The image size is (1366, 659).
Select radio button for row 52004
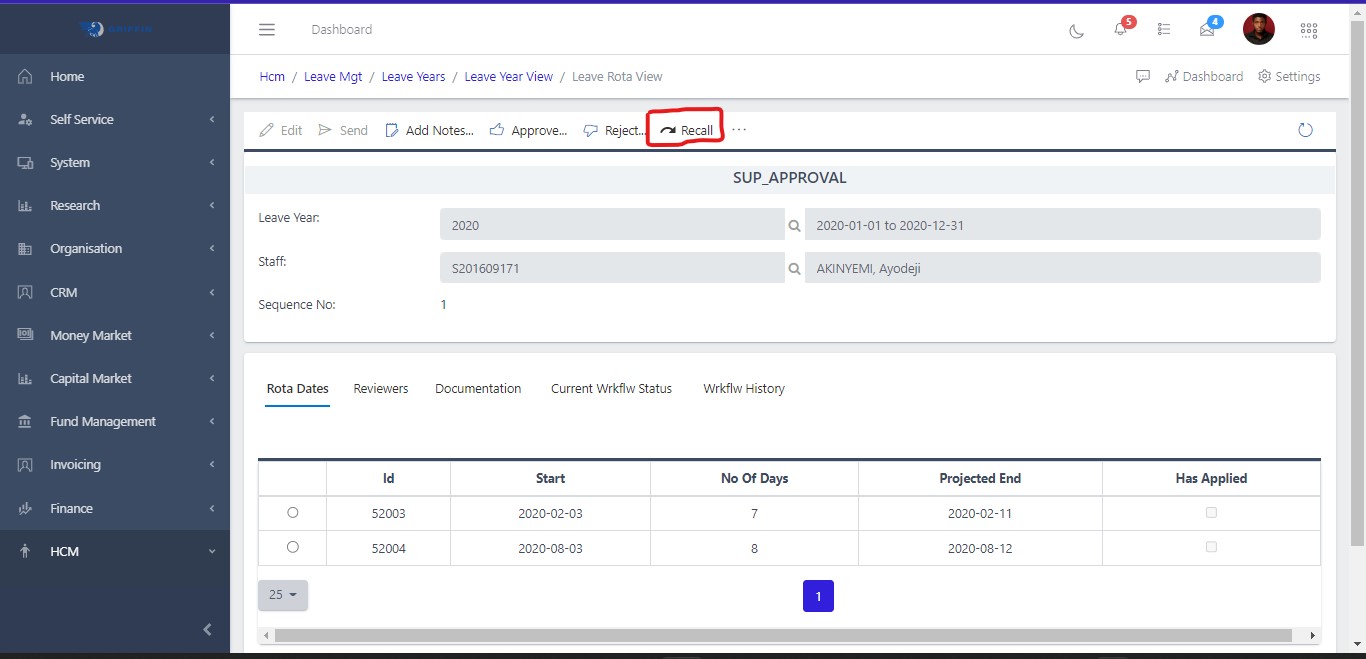(292, 547)
